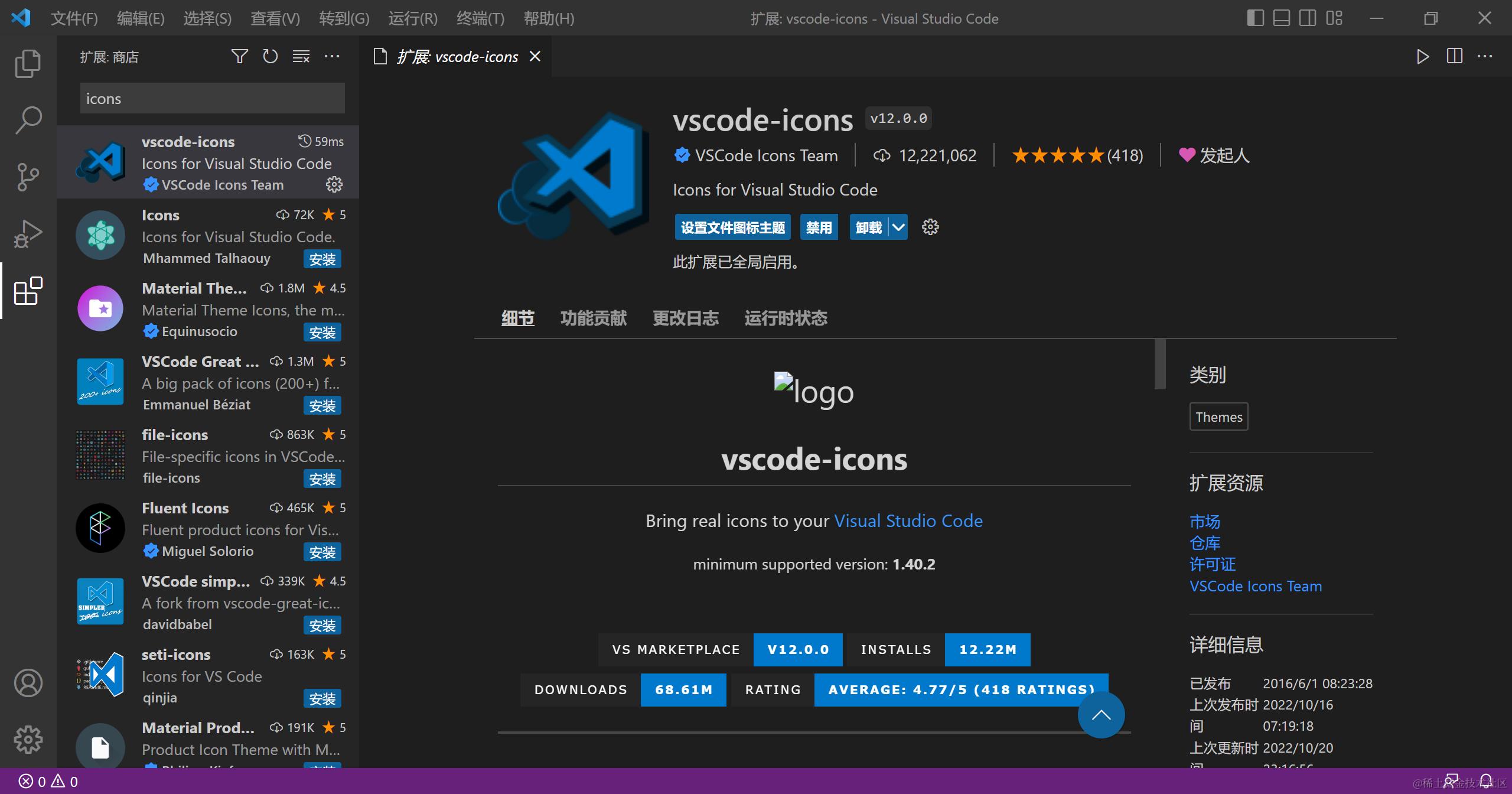This screenshot has height=794, width=1512.
Task: Open the uninstall dropdown arrow
Action: pos(899,227)
